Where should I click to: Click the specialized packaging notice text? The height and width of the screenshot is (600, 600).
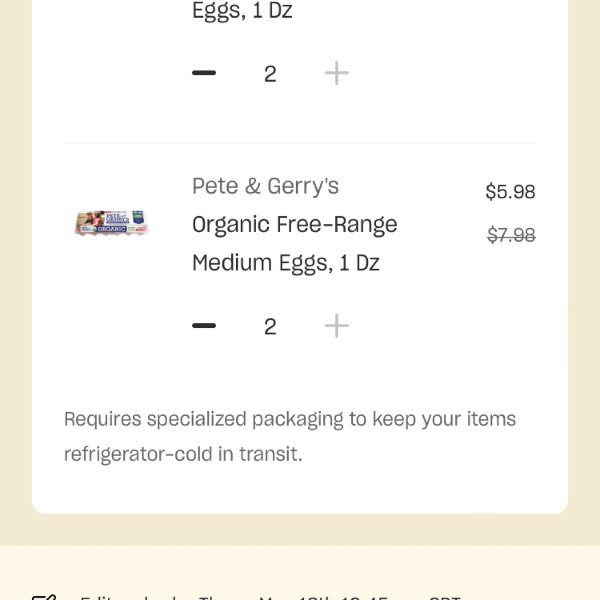tap(290, 419)
